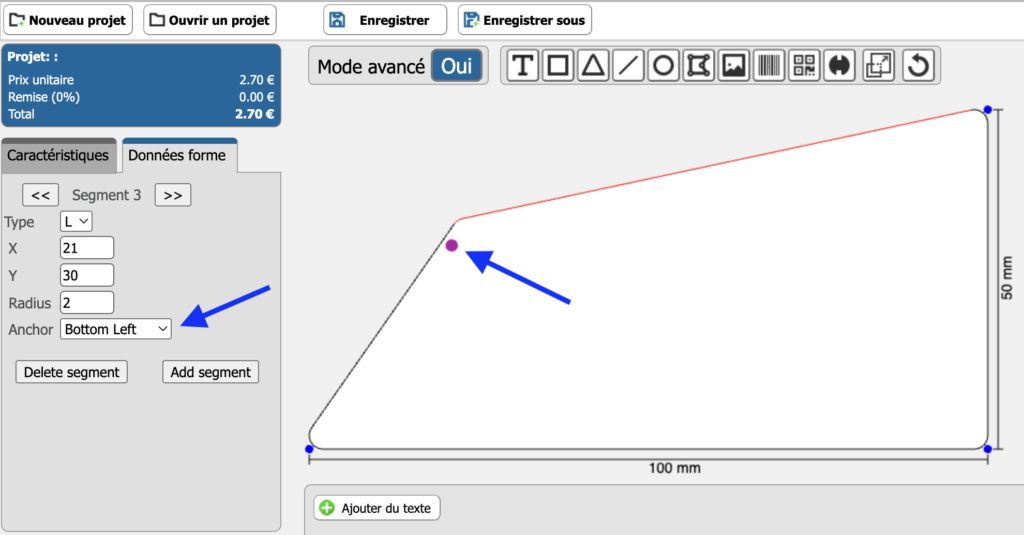Focus the Y coordinate field
The height and width of the screenshot is (535, 1024).
click(x=87, y=275)
